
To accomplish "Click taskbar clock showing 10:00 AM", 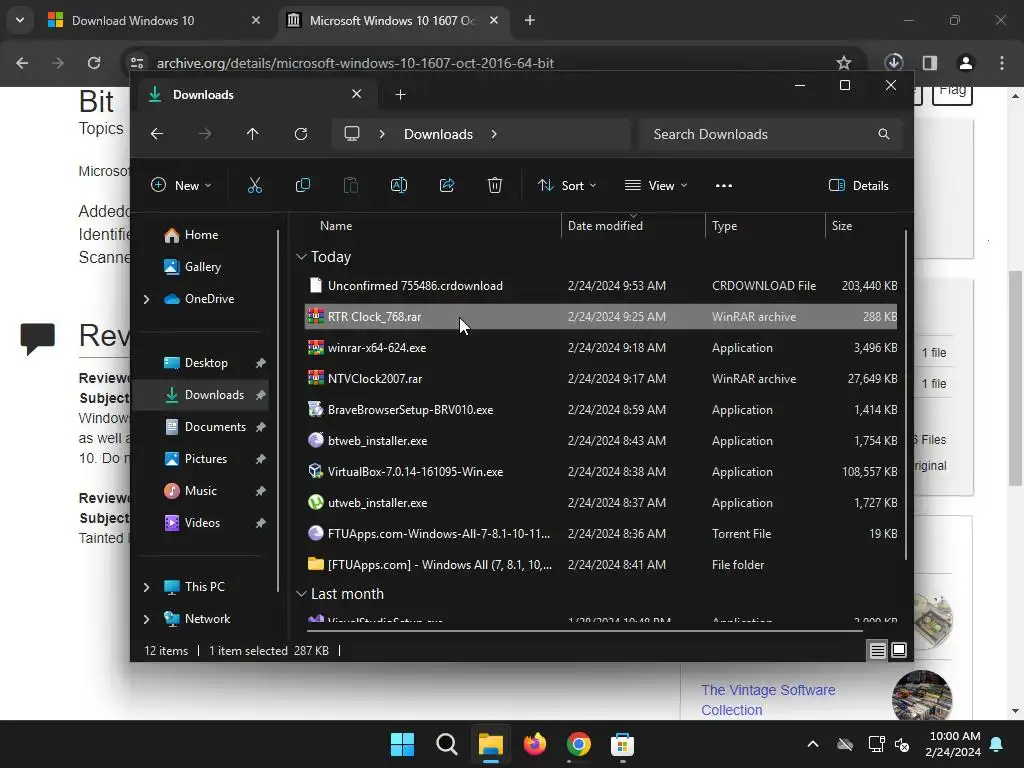I will [x=953, y=744].
